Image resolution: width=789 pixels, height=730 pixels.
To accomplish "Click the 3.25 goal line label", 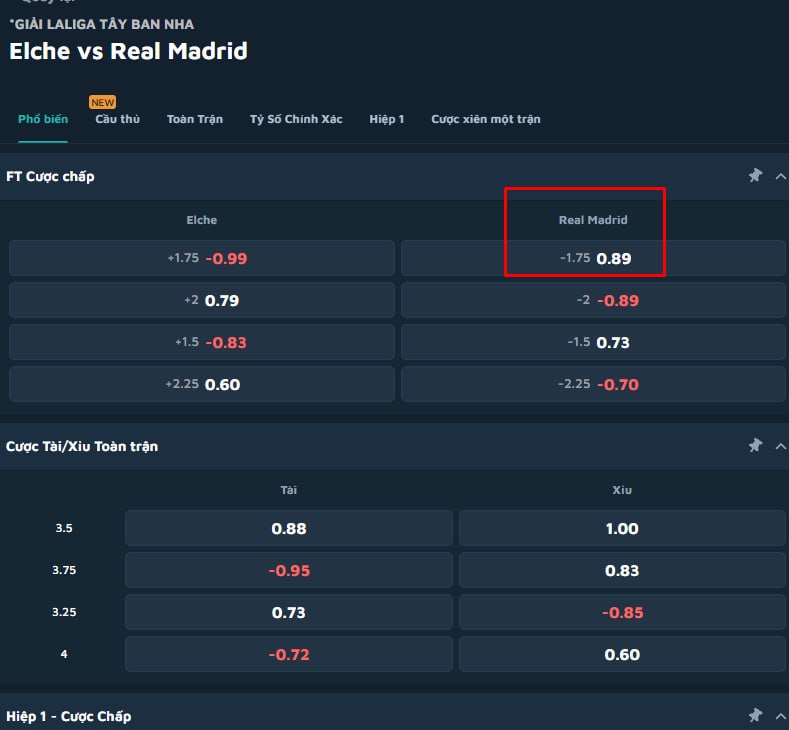I will coord(64,612).
